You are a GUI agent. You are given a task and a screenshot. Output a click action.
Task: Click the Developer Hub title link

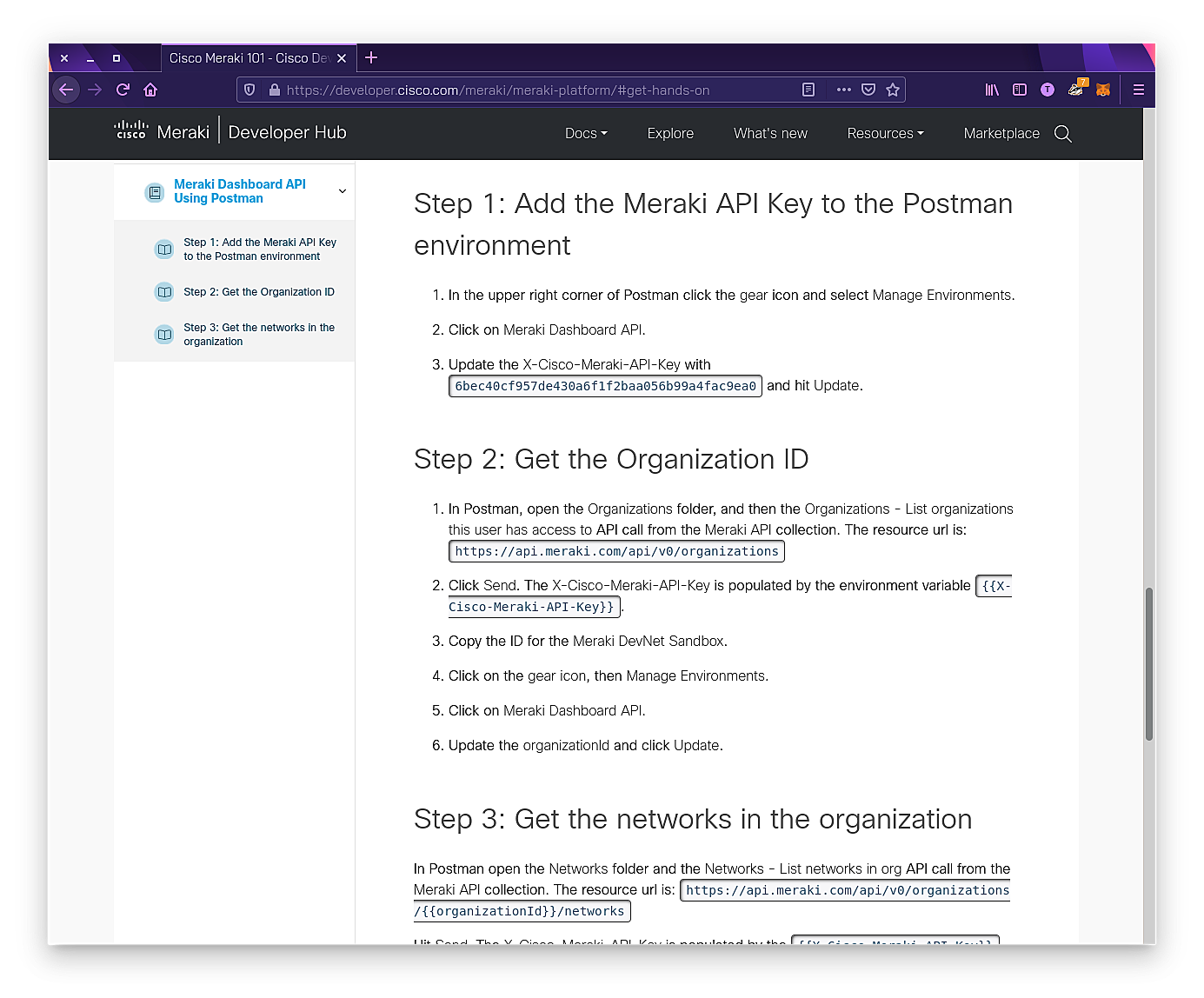[x=287, y=132]
